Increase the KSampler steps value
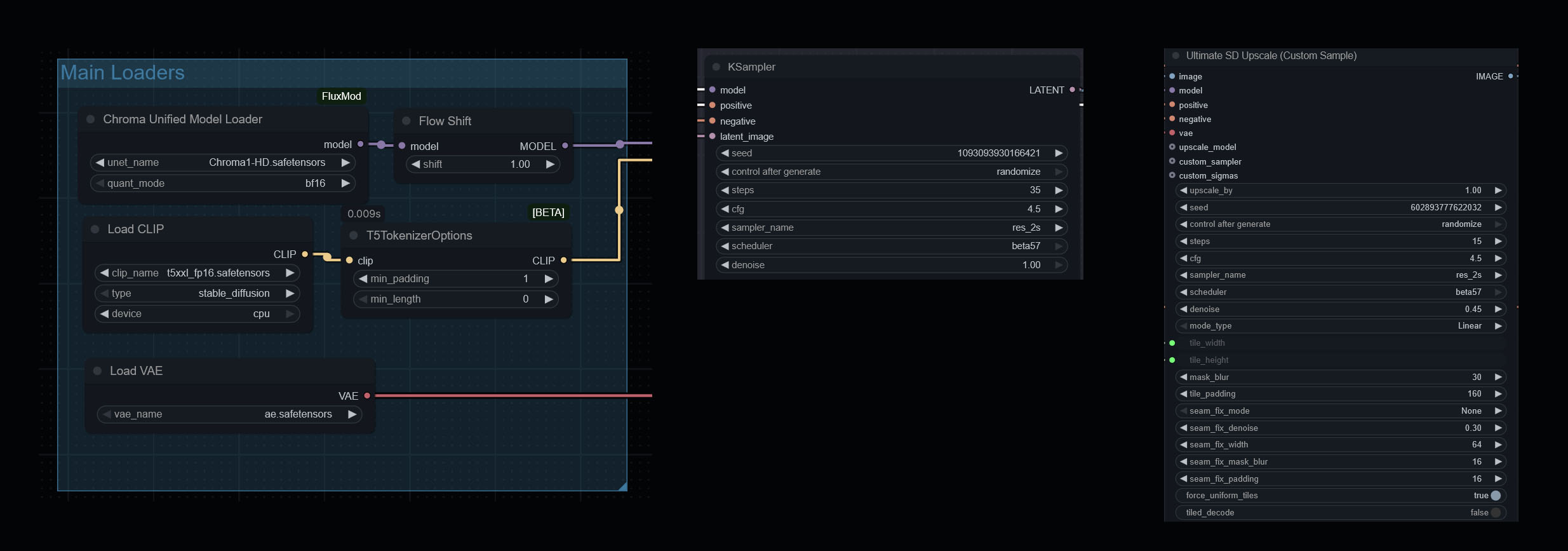 (1059, 190)
